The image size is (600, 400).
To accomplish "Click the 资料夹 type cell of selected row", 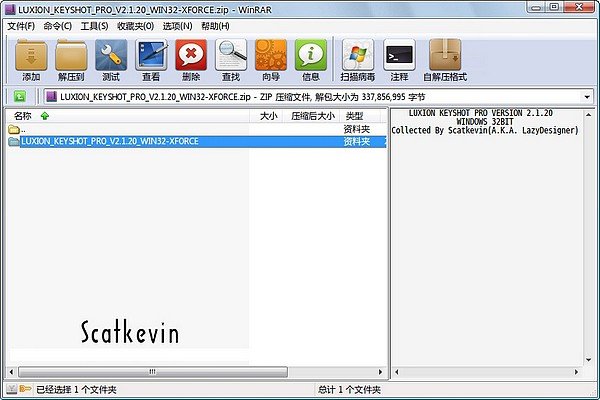I will (357, 142).
